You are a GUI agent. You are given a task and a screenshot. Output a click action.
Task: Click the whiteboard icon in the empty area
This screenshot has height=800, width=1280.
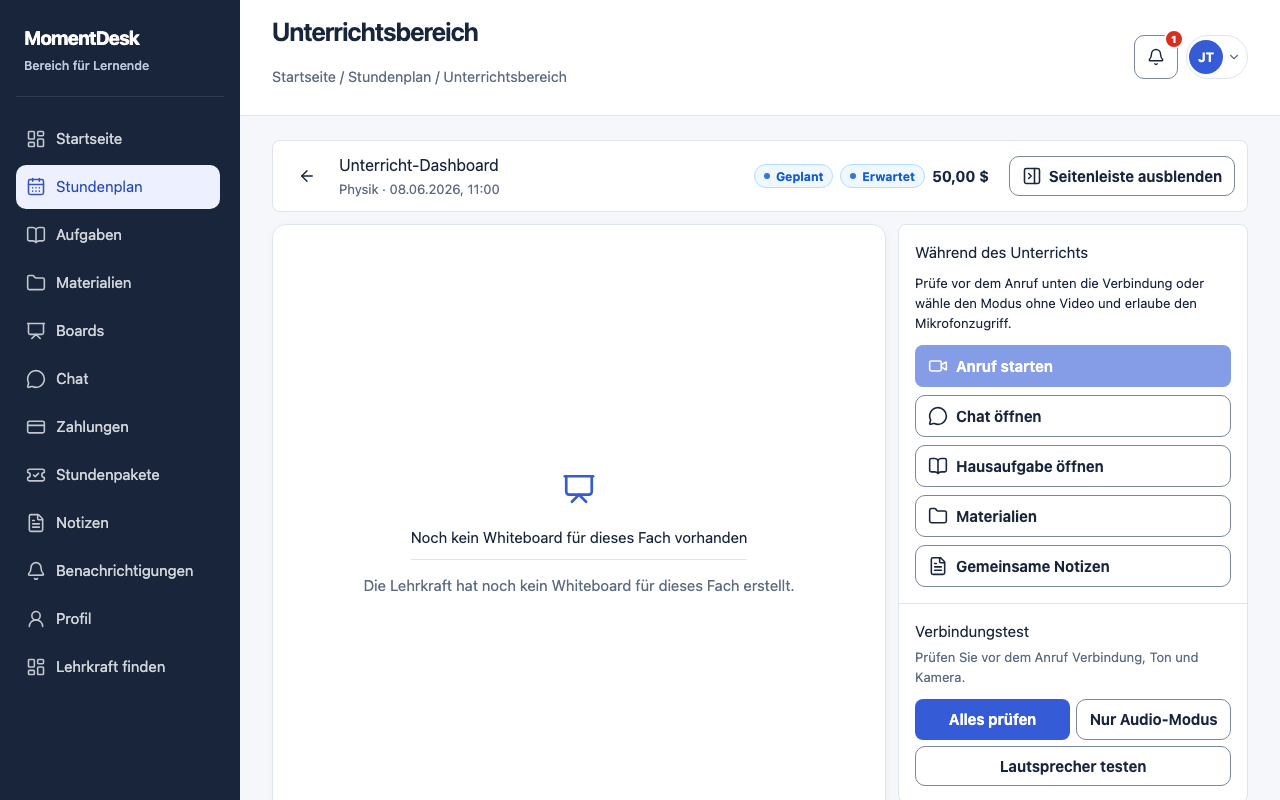point(579,488)
